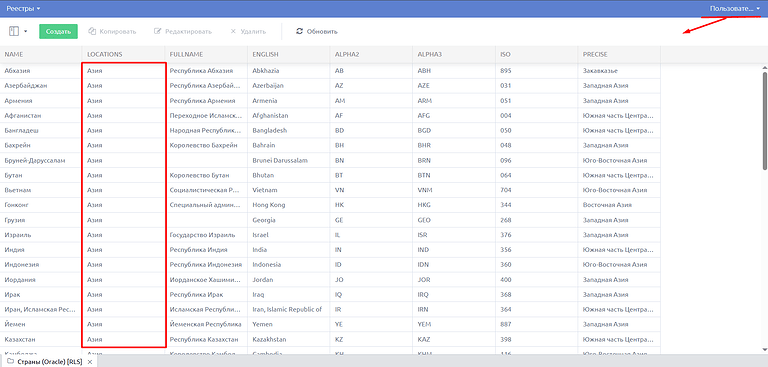The image size is (768, 367).
Task: Click the Abkhazia English name cell
Action: (289, 71)
